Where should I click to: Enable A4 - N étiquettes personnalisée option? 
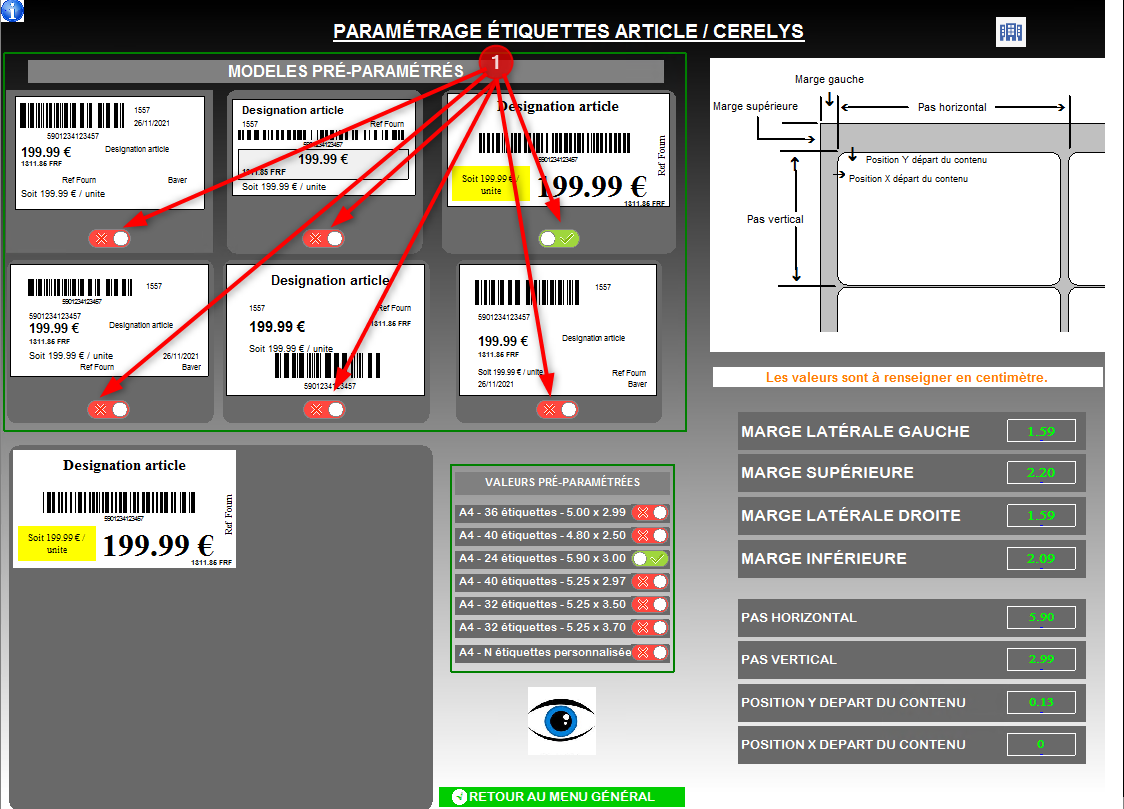(x=650, y=652)
